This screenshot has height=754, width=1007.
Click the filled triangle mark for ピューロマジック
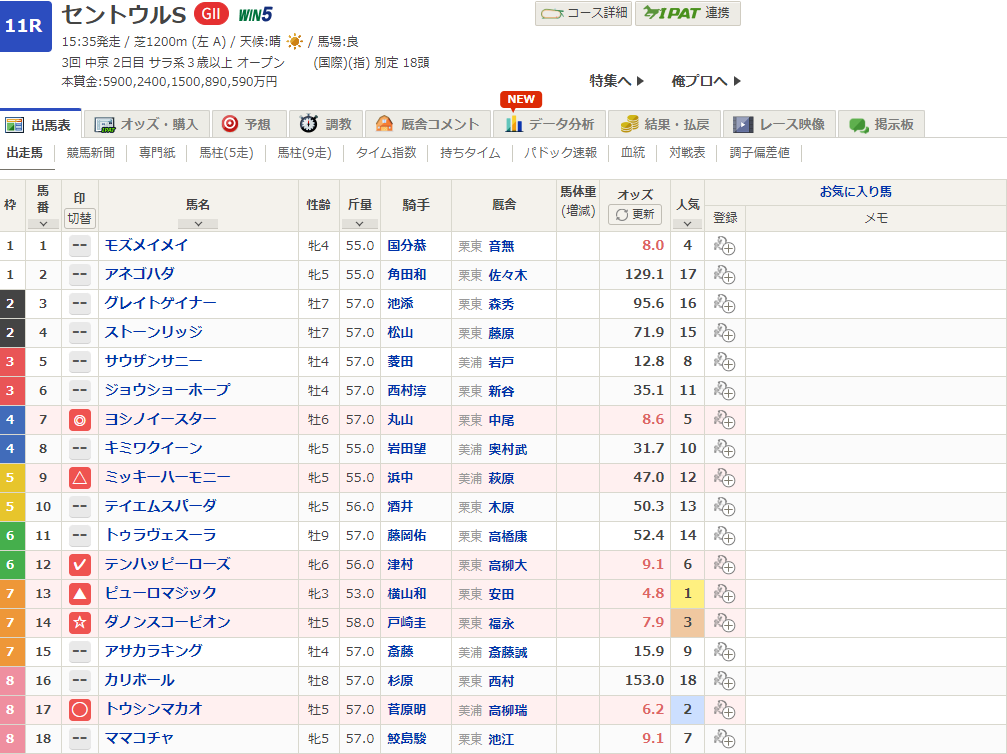[x=80, y=594]
